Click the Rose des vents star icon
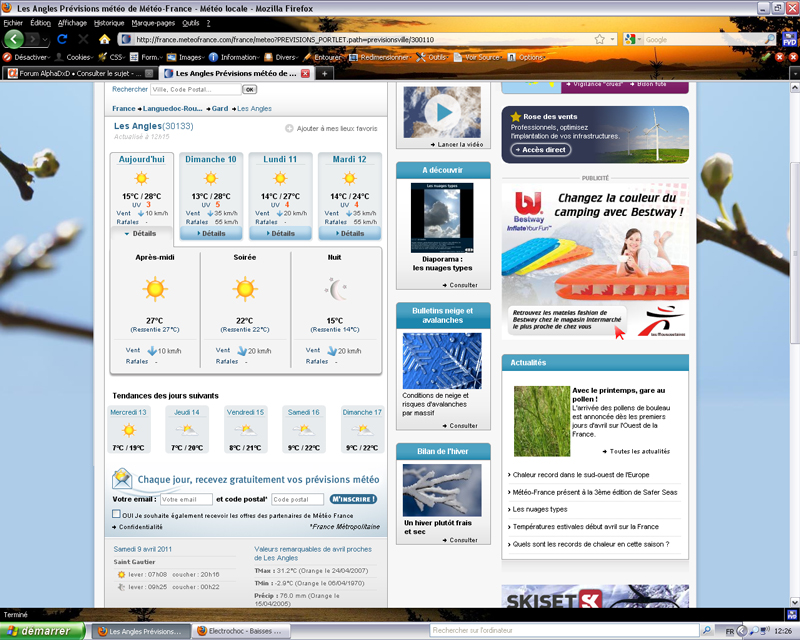The height and width of the screenshot is (640, 800). [x=516, y=116]
